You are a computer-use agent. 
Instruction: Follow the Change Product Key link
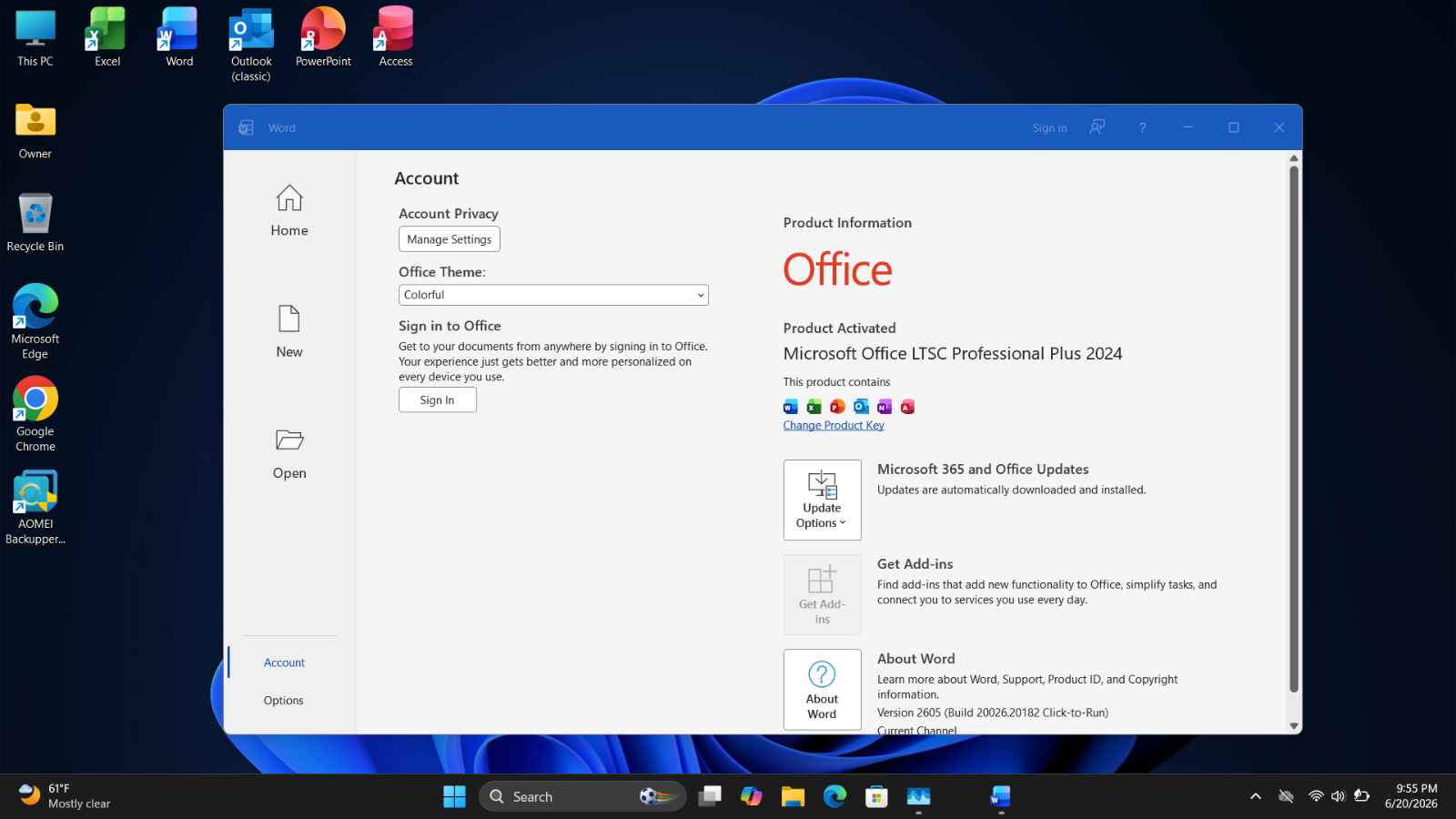[834, 425]
